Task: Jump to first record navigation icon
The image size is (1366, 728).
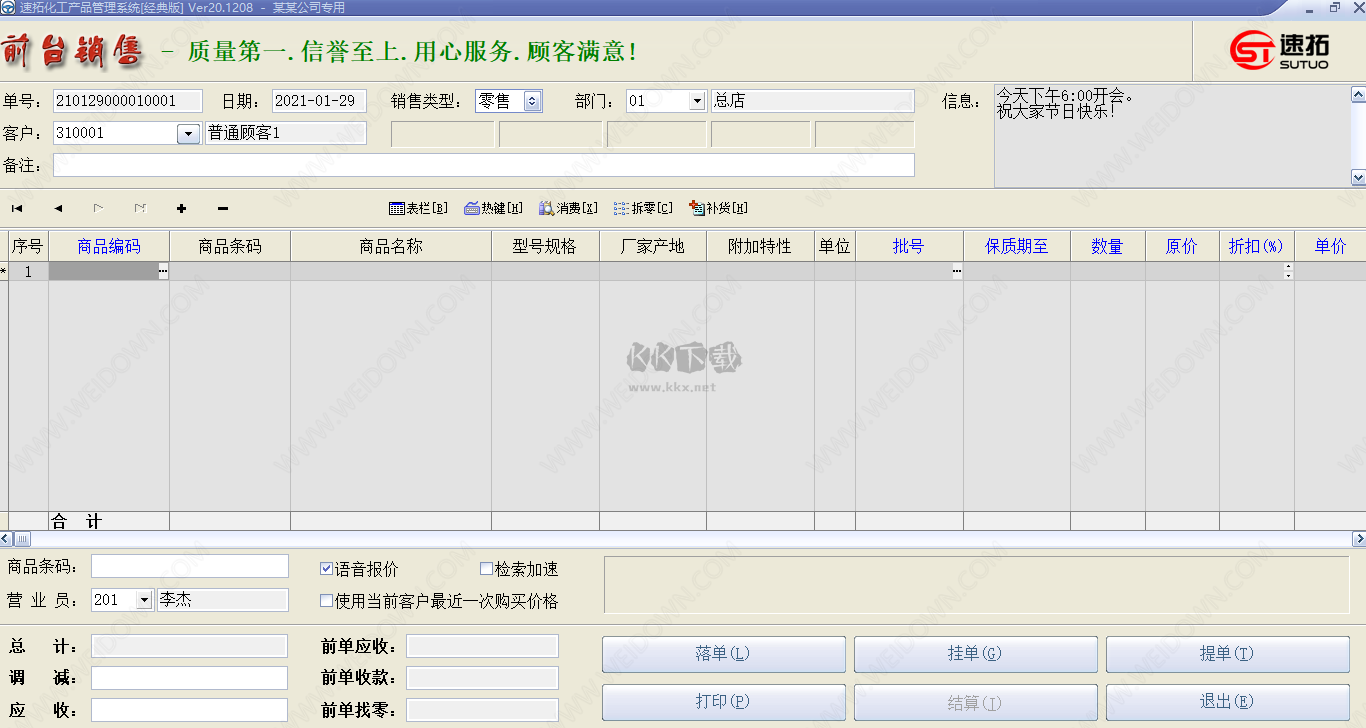Action: [15, 208]
